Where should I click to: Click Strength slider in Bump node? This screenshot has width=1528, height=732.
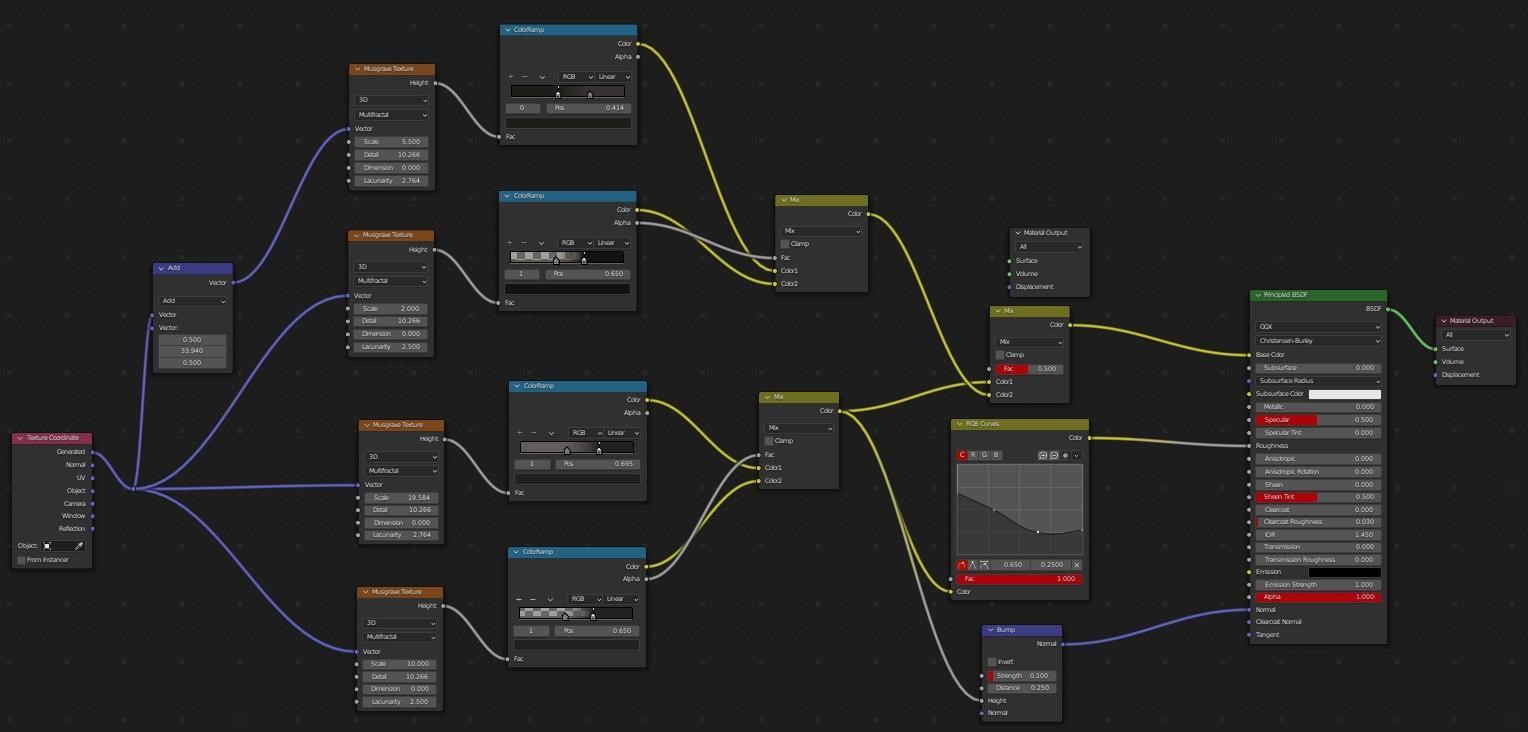[x=1022, y=676]
